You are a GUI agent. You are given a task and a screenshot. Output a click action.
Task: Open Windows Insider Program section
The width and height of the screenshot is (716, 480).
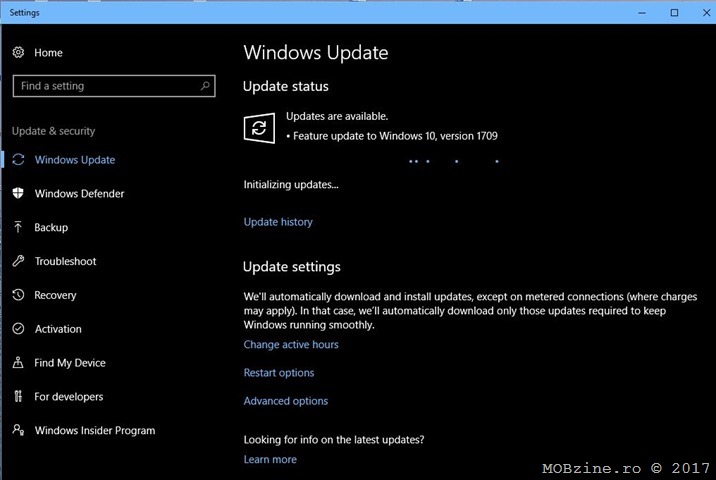pos(95,430)
